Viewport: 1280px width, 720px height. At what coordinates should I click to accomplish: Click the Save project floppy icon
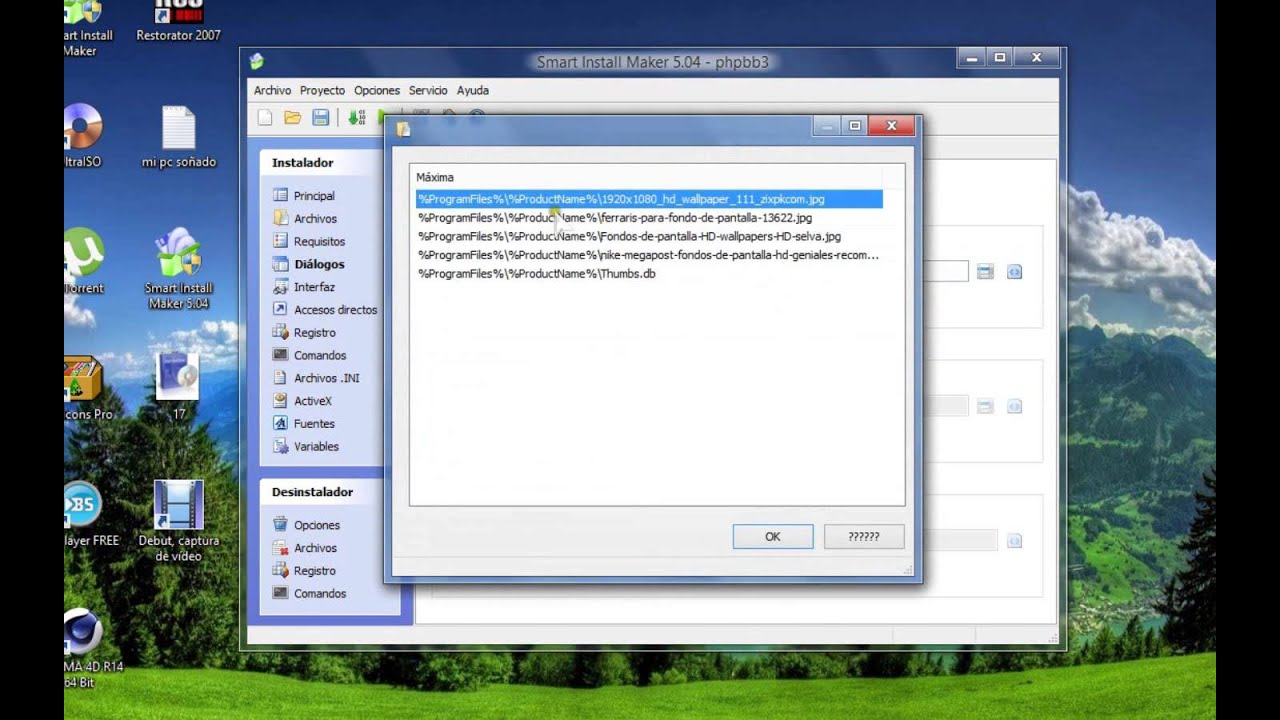point(321,118)
